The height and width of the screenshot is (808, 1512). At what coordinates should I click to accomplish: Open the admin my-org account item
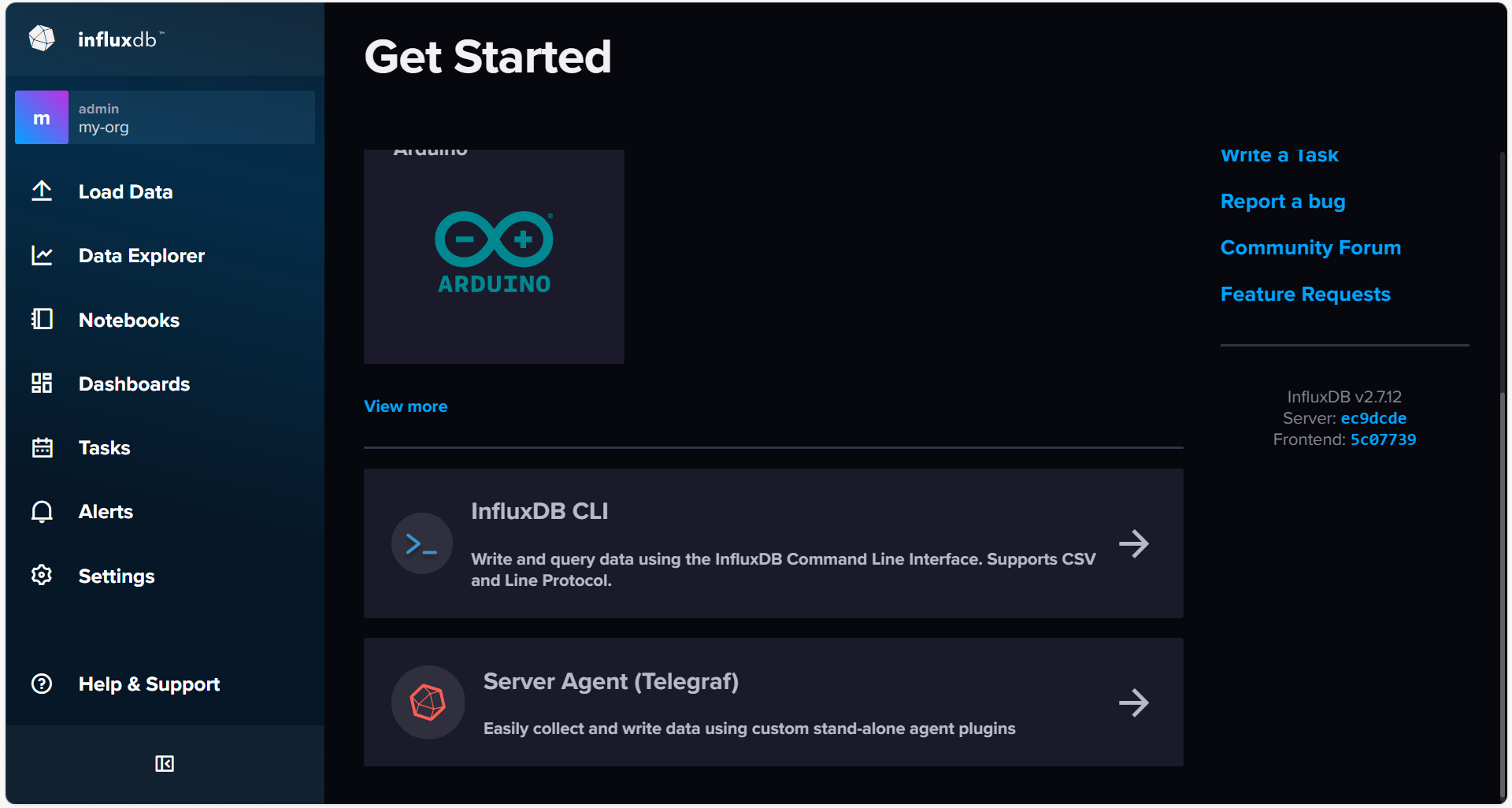pos(164,117)
